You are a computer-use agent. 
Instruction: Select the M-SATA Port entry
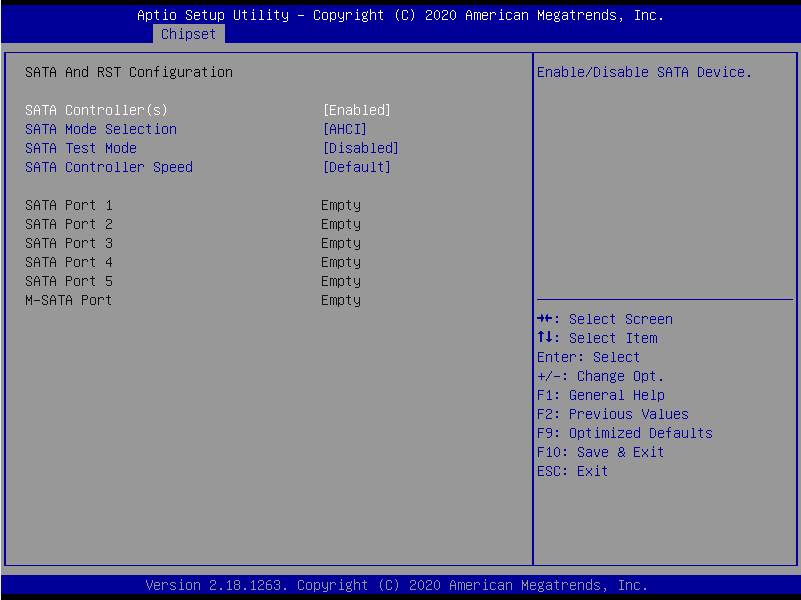coord(69,300)
